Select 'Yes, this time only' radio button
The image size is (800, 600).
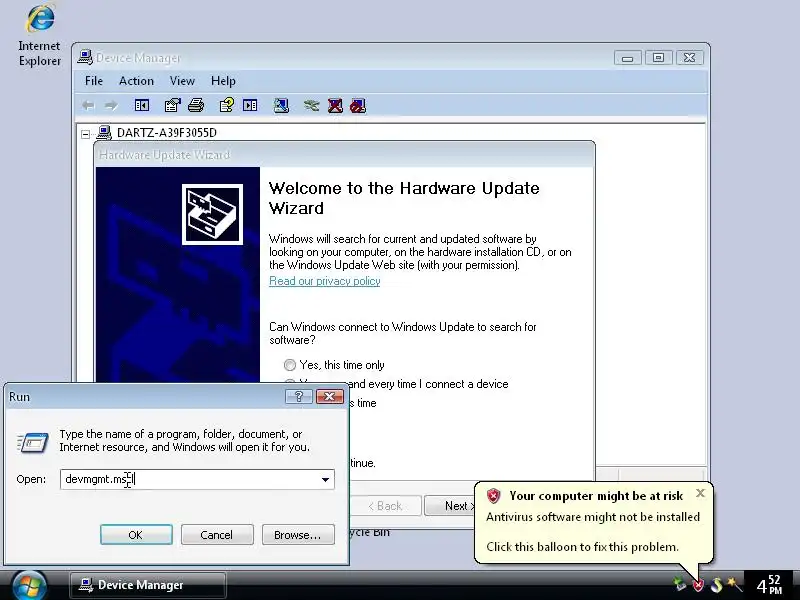click(x=290, y=365)
